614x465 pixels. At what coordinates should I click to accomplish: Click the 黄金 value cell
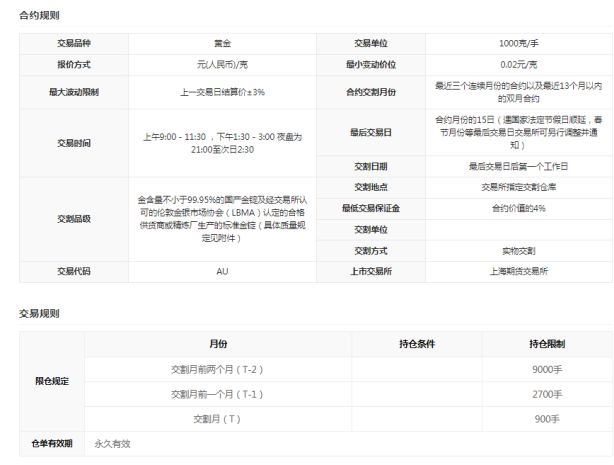click(222, 44)
